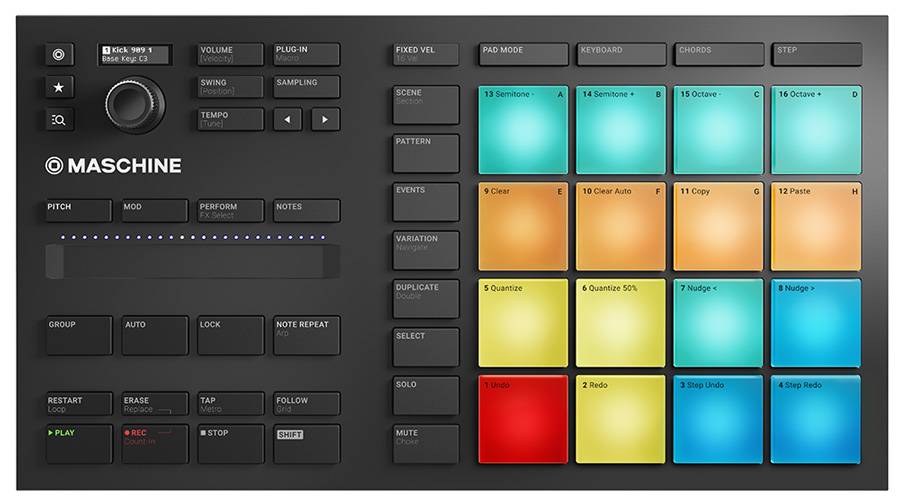900x502 pixels.
Task: Hit pad 5 Quantize
Action: [x=523, y=323]
